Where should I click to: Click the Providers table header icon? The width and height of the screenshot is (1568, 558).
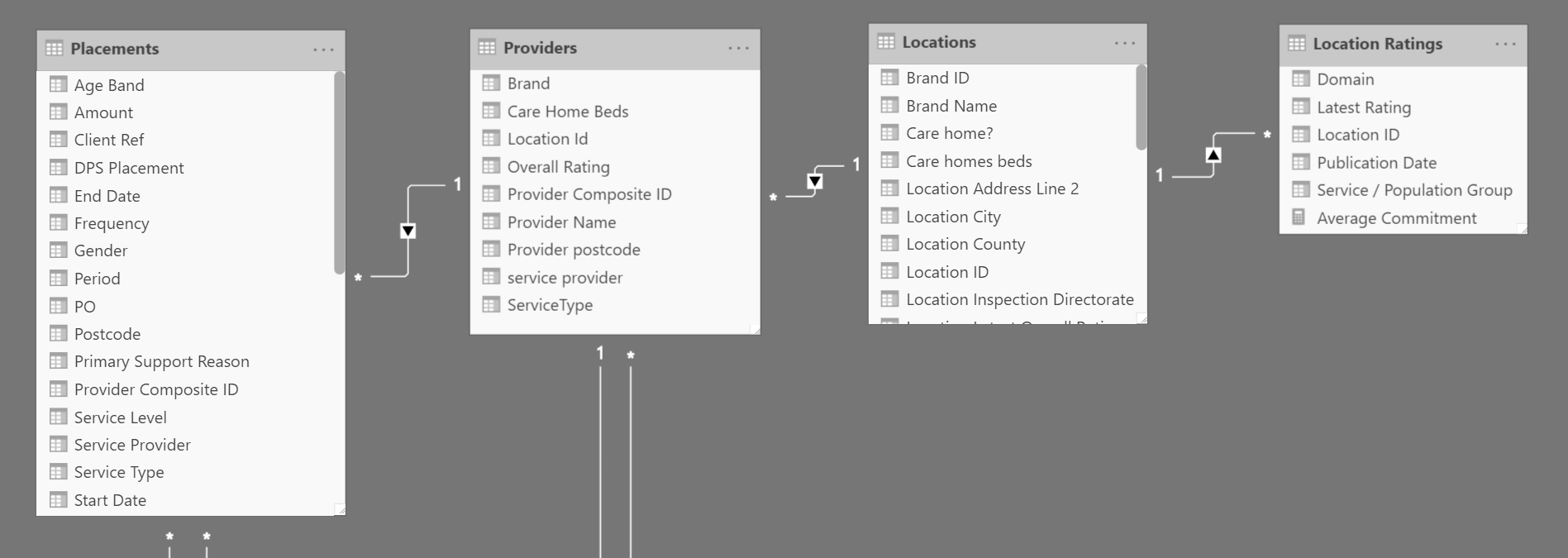[x=487, y=48]
